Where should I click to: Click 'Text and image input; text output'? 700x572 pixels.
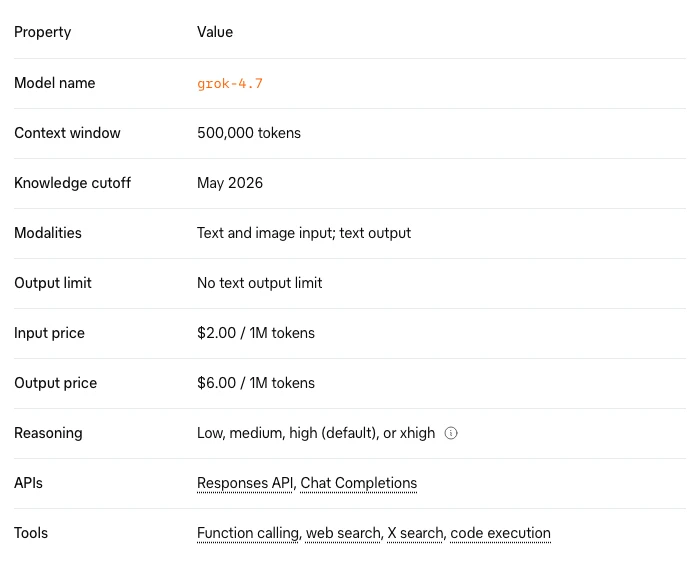coord(304,233)
